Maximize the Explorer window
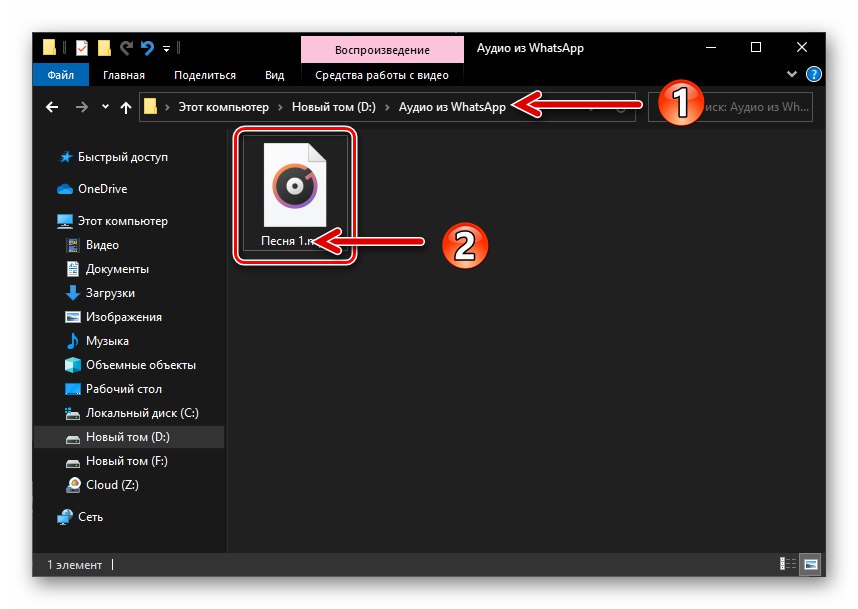 point(756,48)
